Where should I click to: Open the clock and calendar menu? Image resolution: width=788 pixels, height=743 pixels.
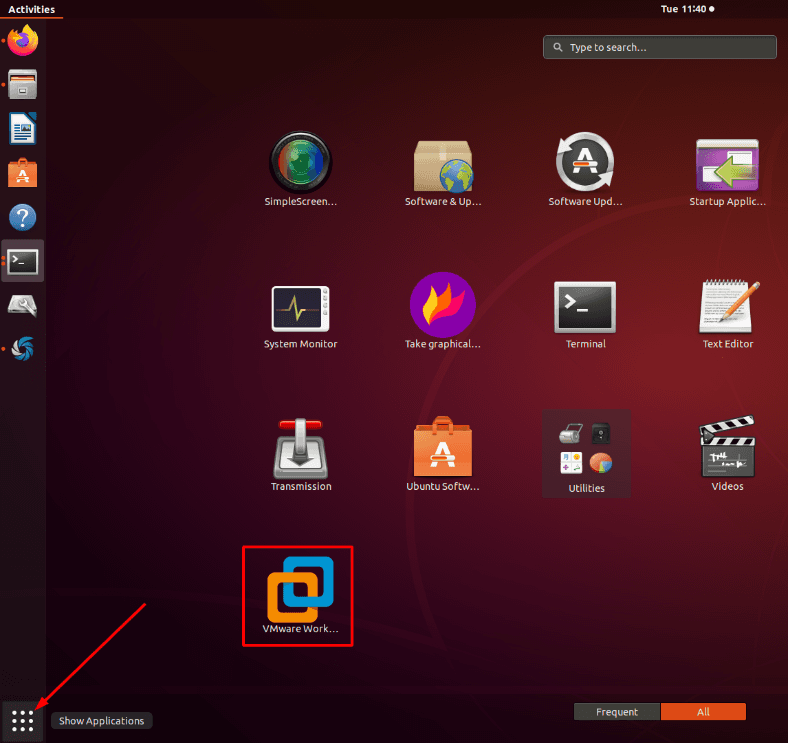687,9
